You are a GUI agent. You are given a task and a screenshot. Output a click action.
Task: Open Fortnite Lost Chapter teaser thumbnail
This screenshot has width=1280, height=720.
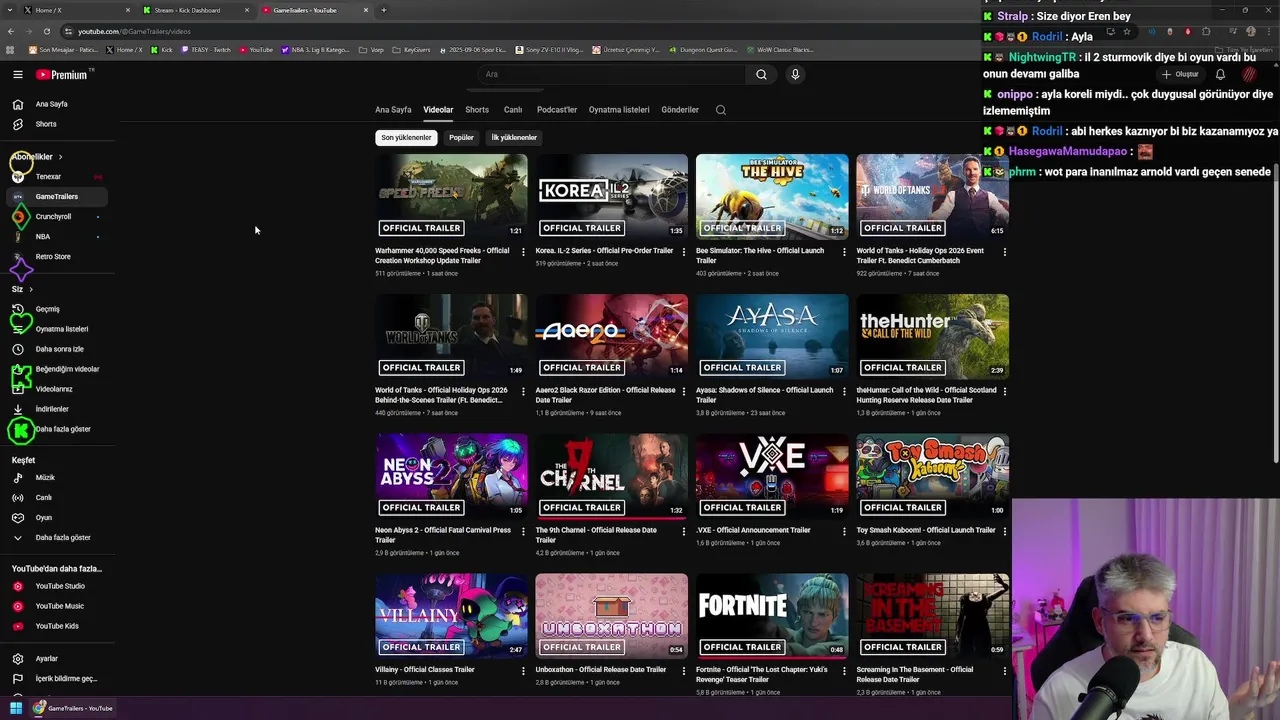pos(772,616)
